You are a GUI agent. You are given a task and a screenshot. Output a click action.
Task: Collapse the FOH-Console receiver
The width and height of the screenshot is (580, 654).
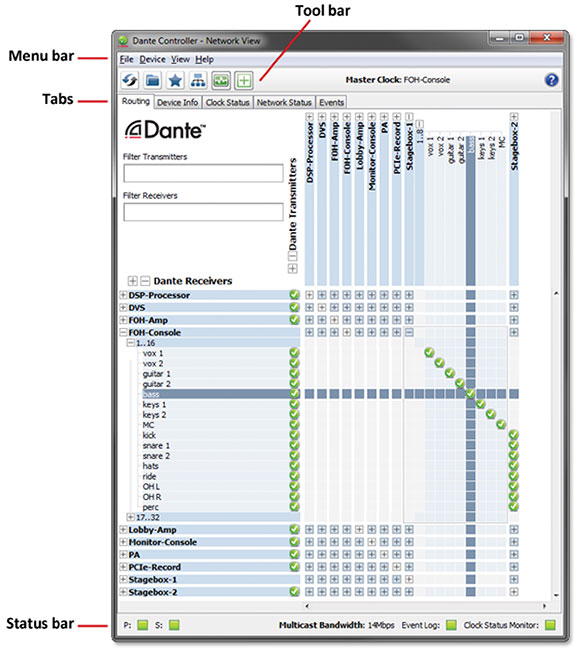tap(123, 332)
